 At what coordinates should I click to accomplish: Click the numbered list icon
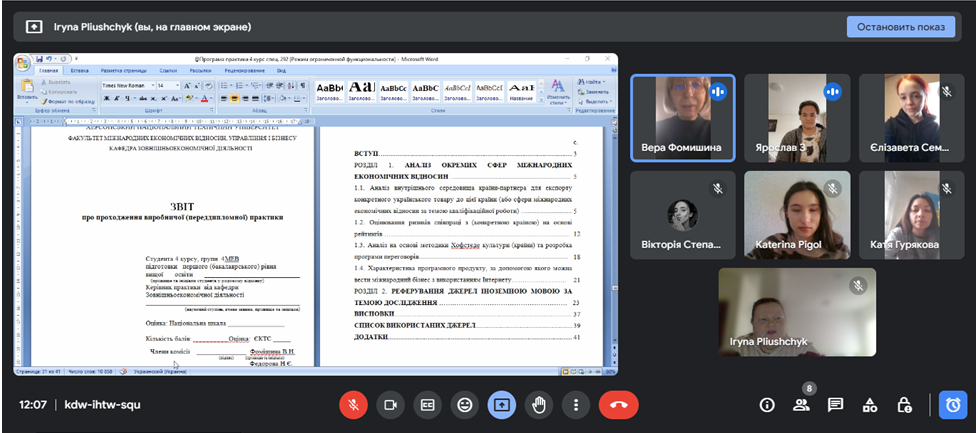click(241, 85)
